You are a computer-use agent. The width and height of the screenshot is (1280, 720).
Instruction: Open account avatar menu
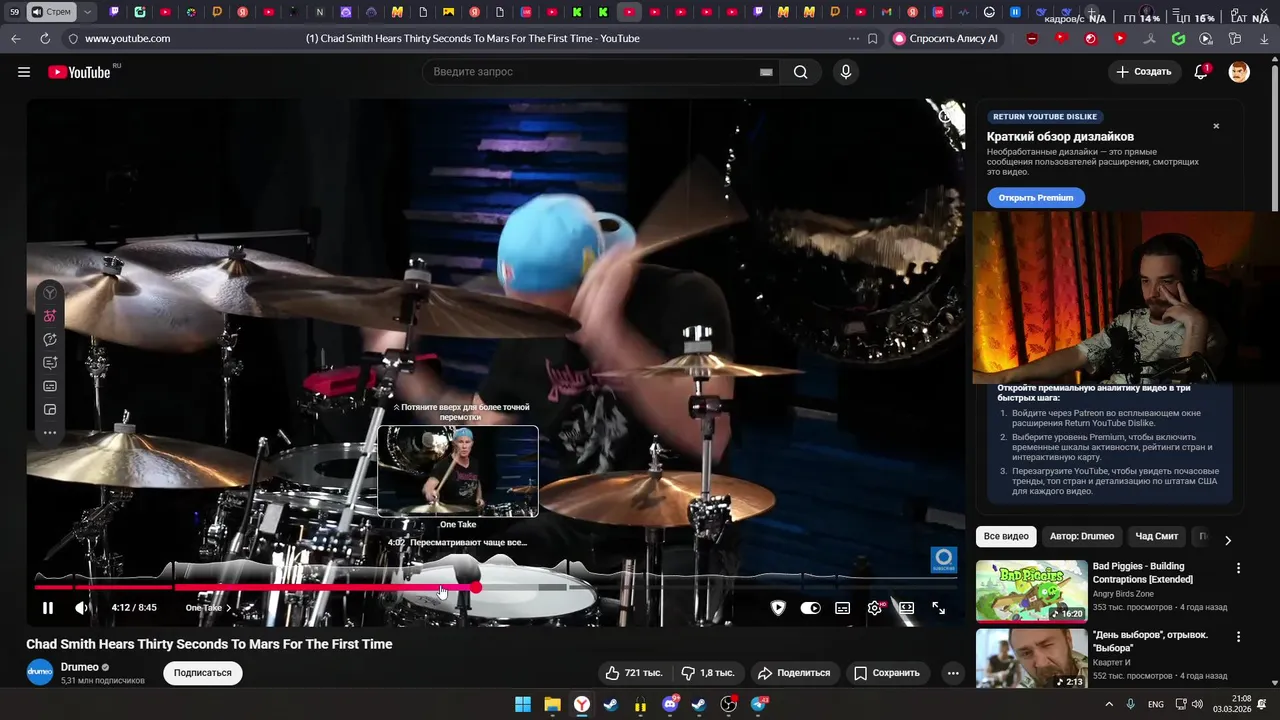(1239, 72)
